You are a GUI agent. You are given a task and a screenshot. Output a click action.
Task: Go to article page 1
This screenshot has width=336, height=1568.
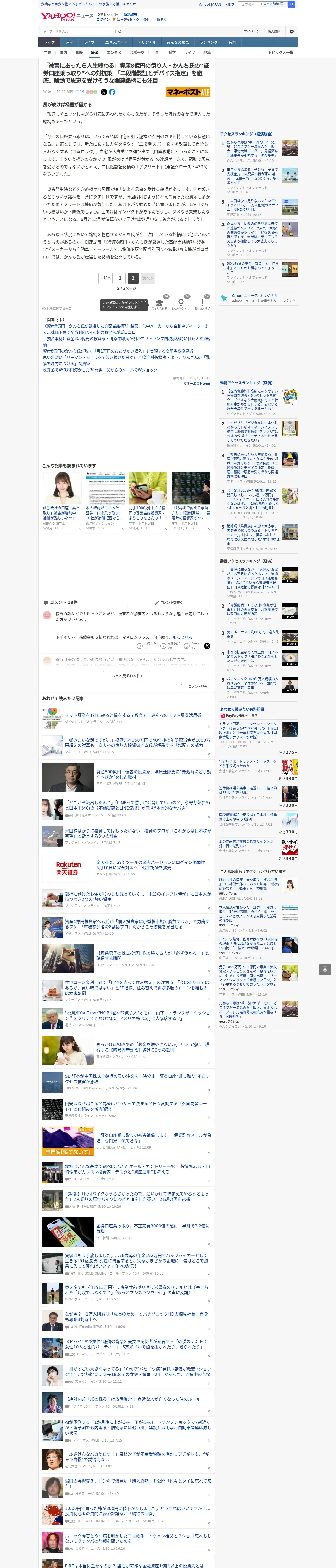(x=120, y=278)
